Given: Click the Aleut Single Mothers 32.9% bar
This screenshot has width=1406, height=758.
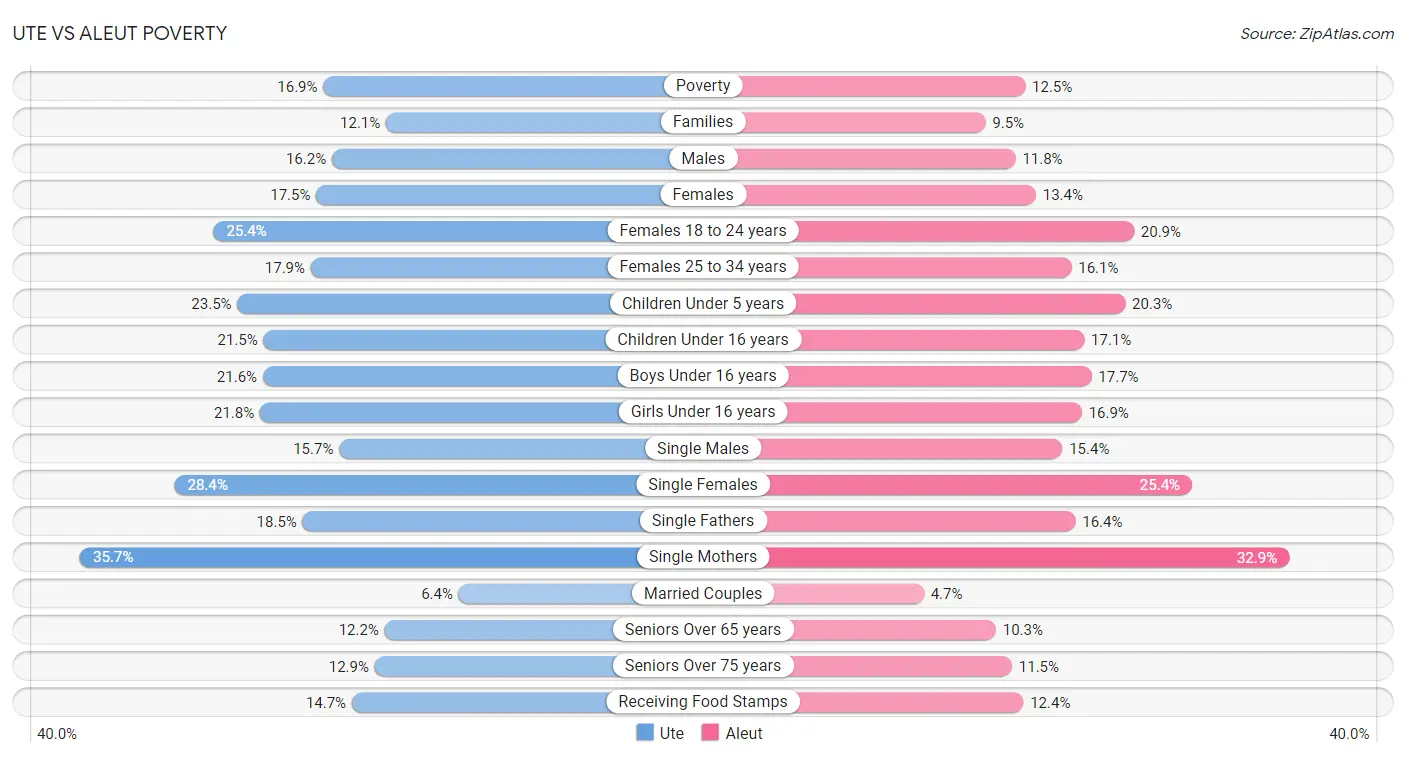Looking at the screenshot, I should (996, 557).
